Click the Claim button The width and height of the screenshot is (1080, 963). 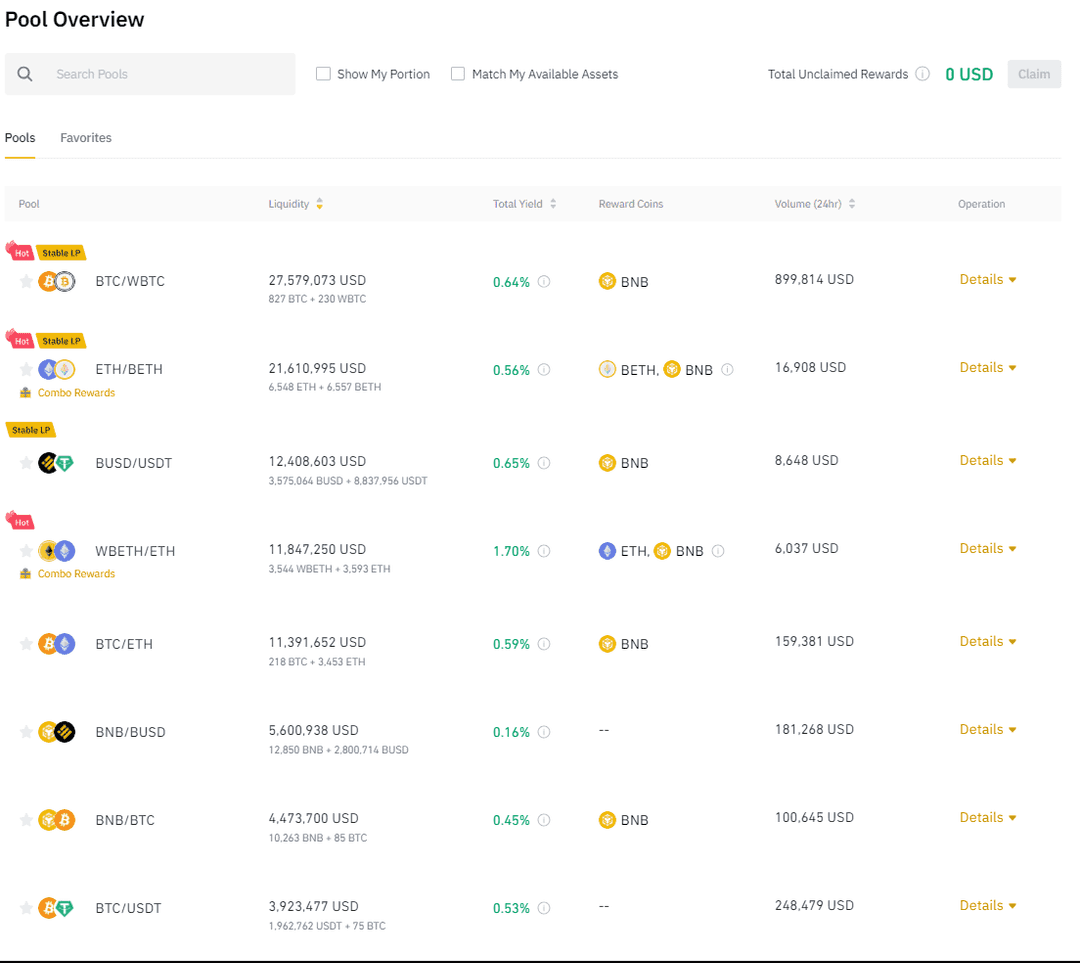point(1034,73)
